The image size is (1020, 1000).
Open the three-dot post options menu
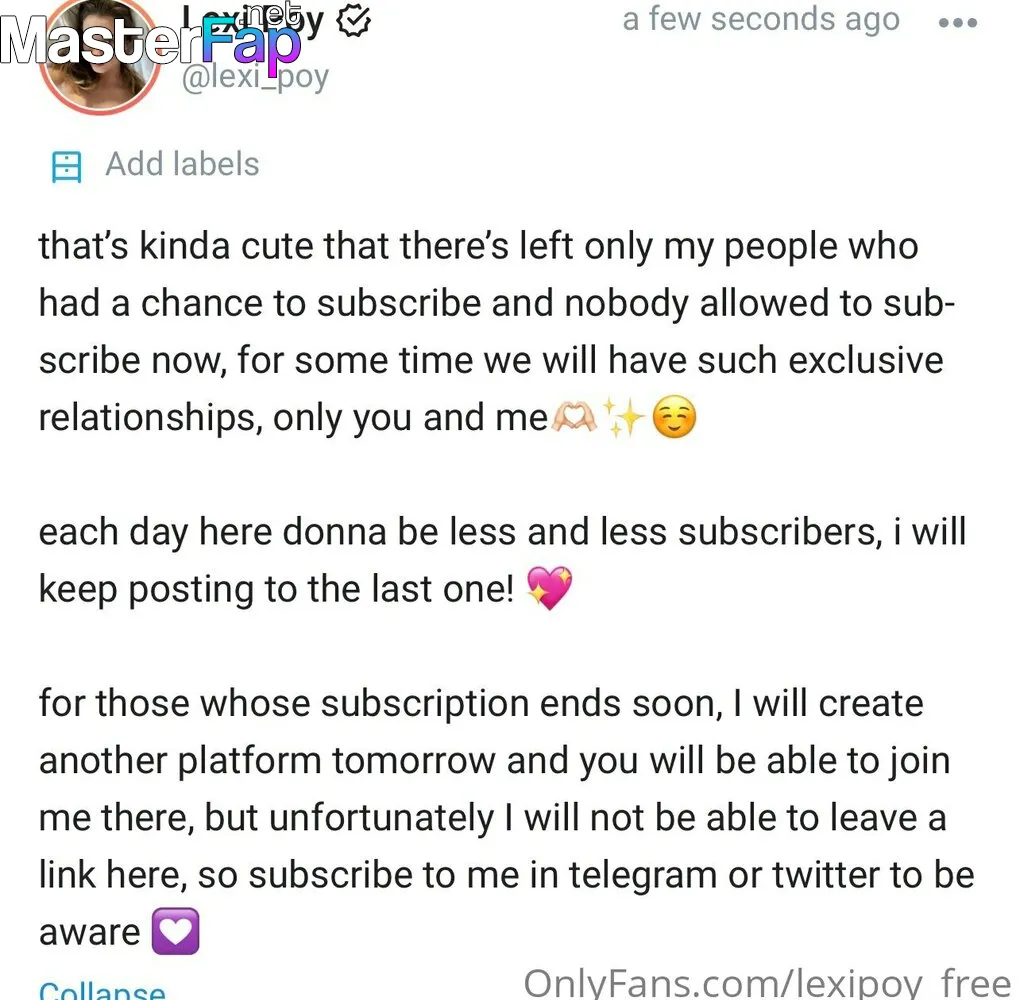pyautogui.click(x=958, y=23)
